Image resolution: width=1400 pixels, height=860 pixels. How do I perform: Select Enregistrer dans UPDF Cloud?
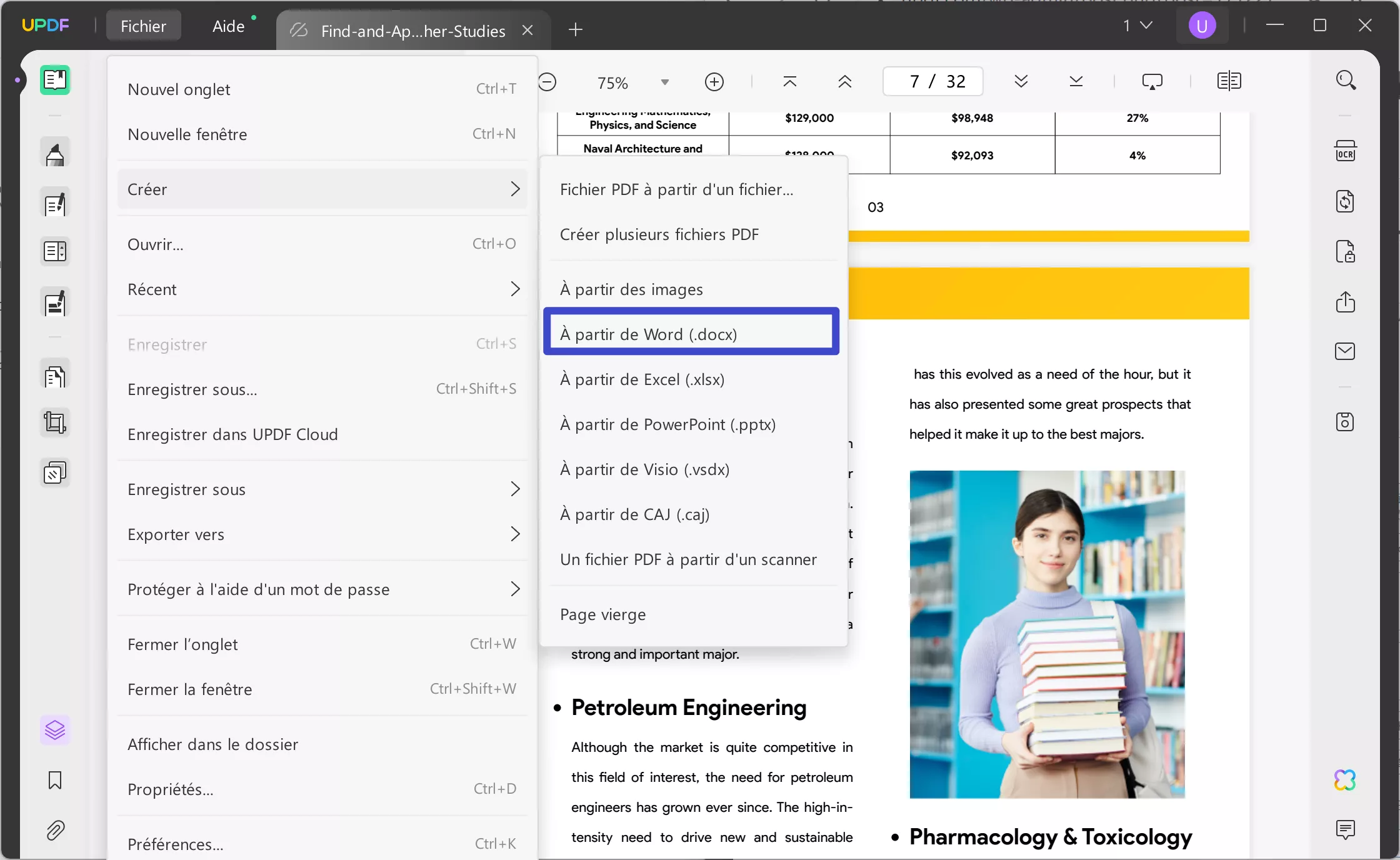pos(322,434)
